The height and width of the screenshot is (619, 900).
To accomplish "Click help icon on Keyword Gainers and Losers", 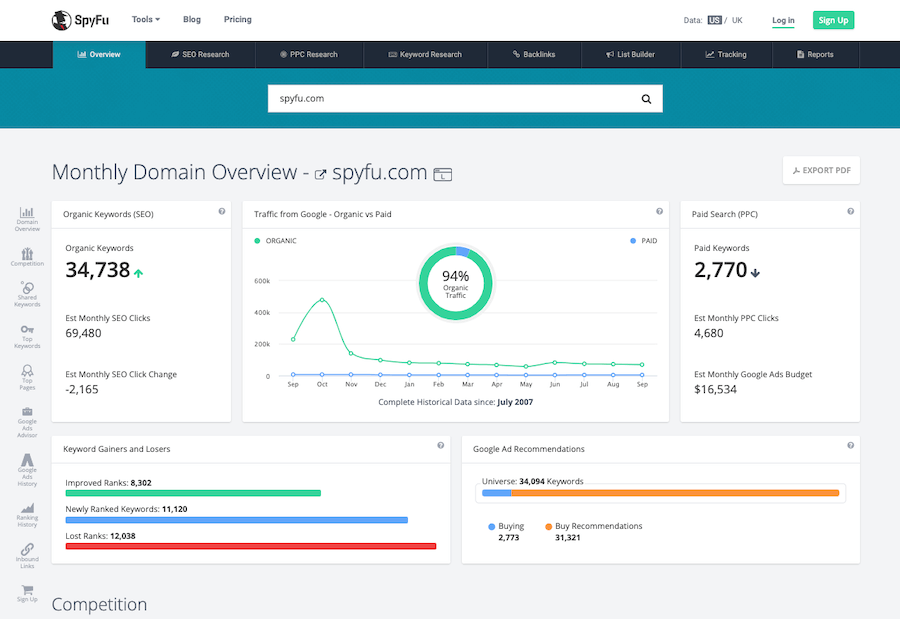I will 441,446.
